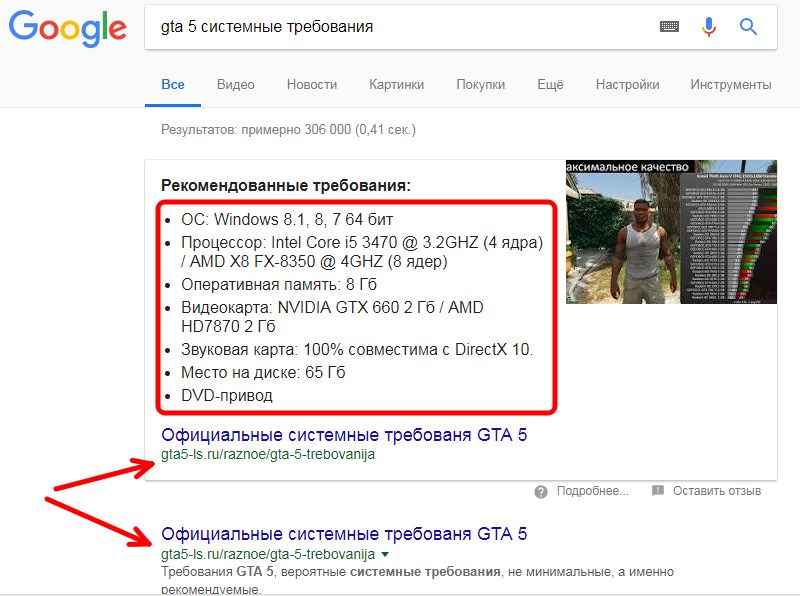Go to the Картинки tab
Viewport: 800px width, 596px height.
click(x=396, y=85)
